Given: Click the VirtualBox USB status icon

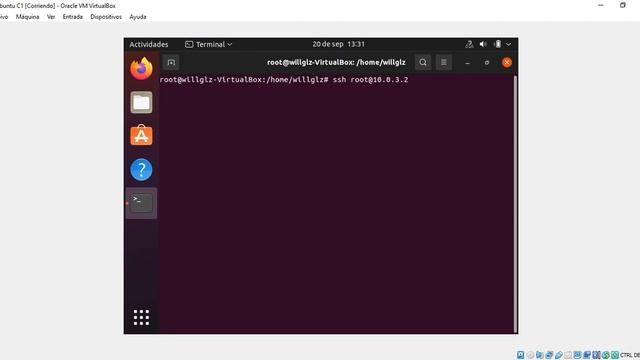Looking at the screenshot, I should coord(559,355).
